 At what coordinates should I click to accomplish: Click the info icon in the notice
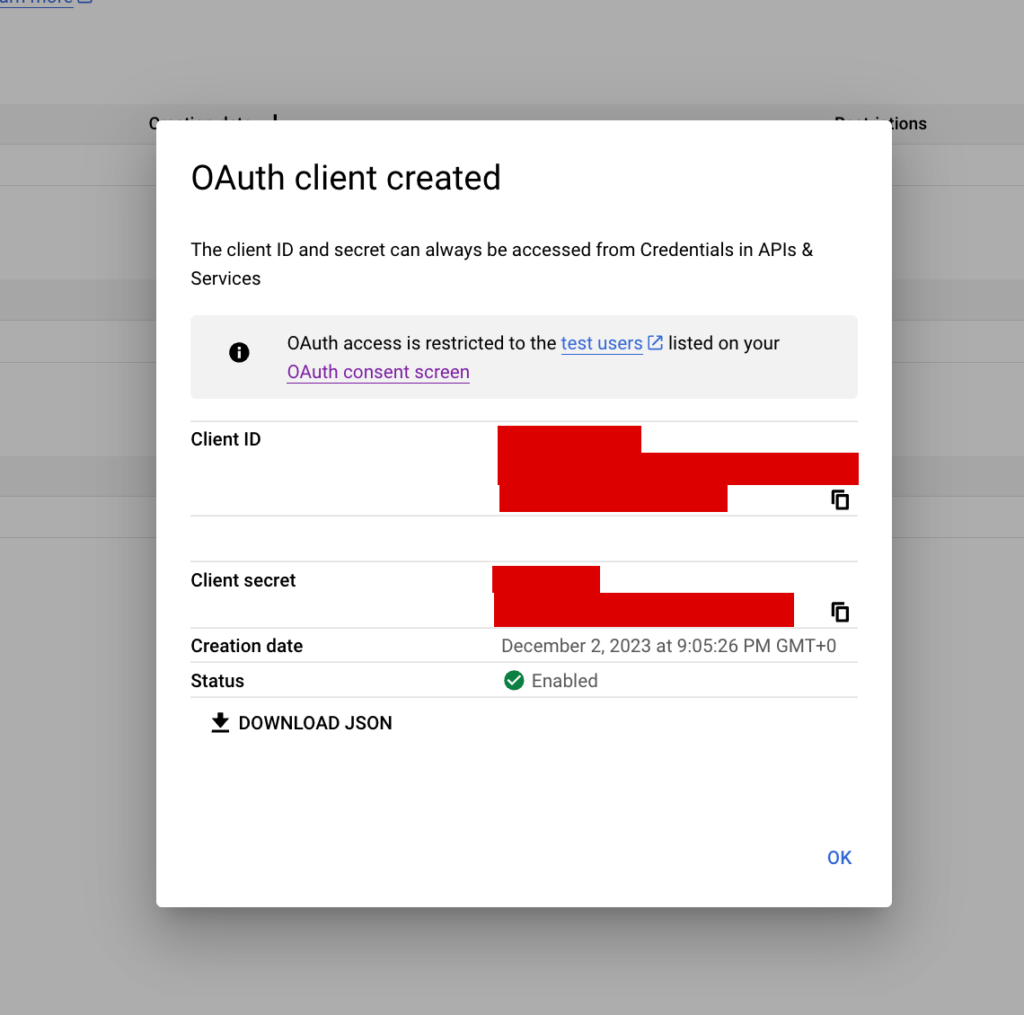point(239,353)
